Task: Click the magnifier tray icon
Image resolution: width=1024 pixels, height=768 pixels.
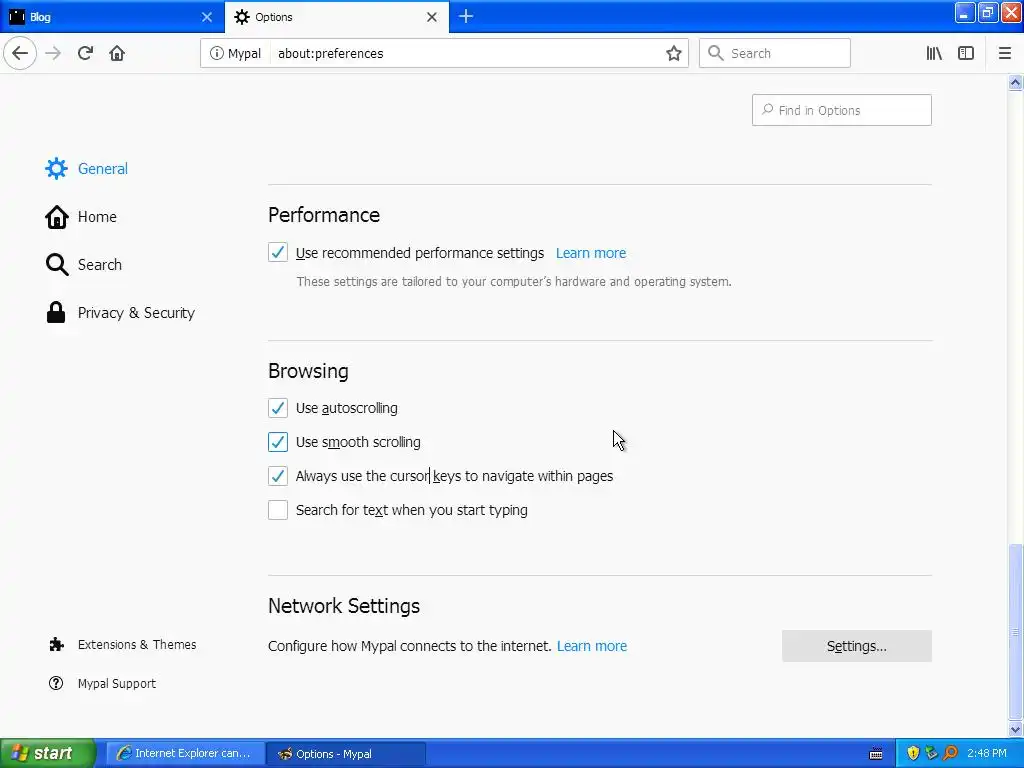Action: (950, 754)
